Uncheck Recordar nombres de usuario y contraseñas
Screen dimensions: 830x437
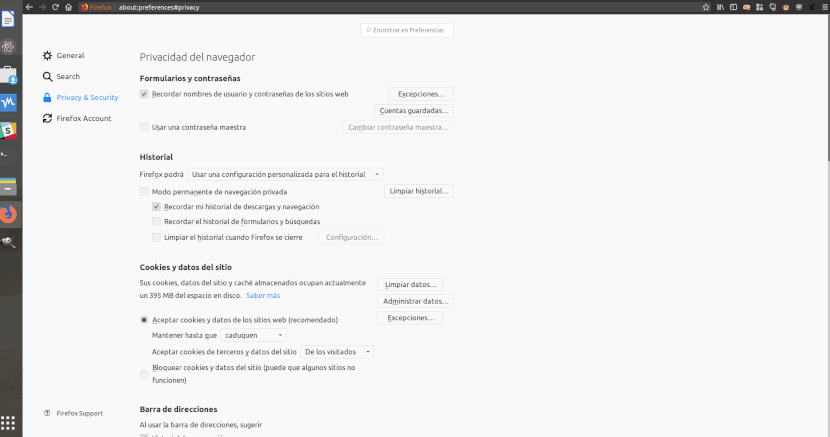pyautogui.click(x=144, y=94)
